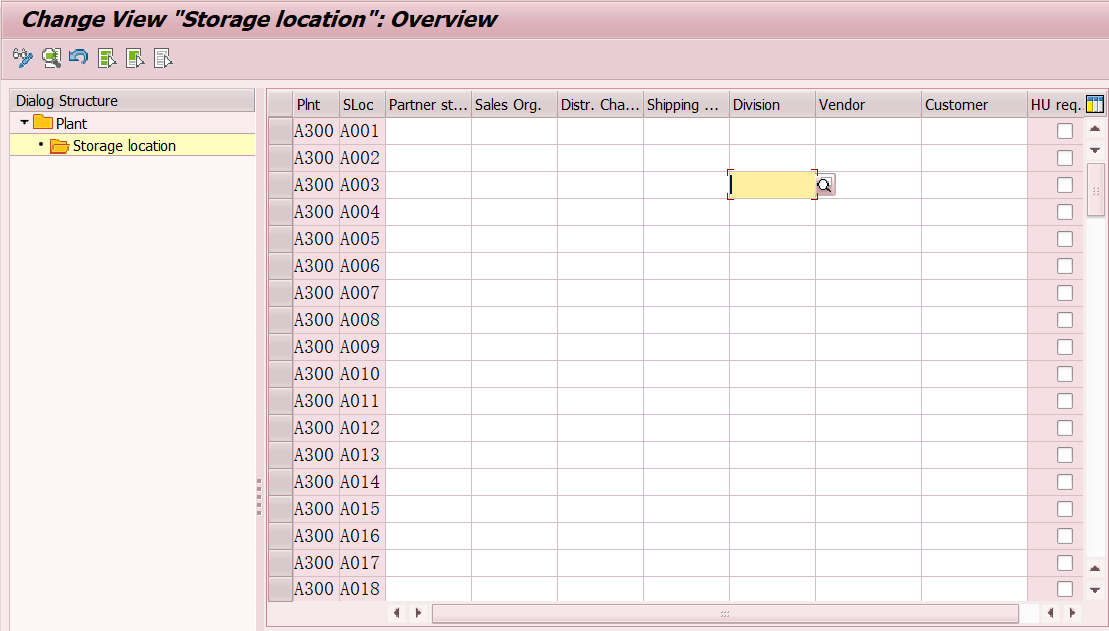This screenshot has height=631, width=1109.
Task: Tick HU req. checkbox for A001
Action: [x=1064, y=131]
